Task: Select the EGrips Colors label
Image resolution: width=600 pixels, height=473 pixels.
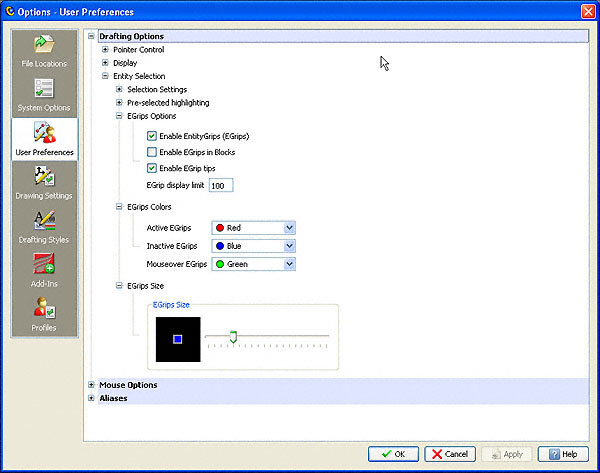Action: coord(149,207)
